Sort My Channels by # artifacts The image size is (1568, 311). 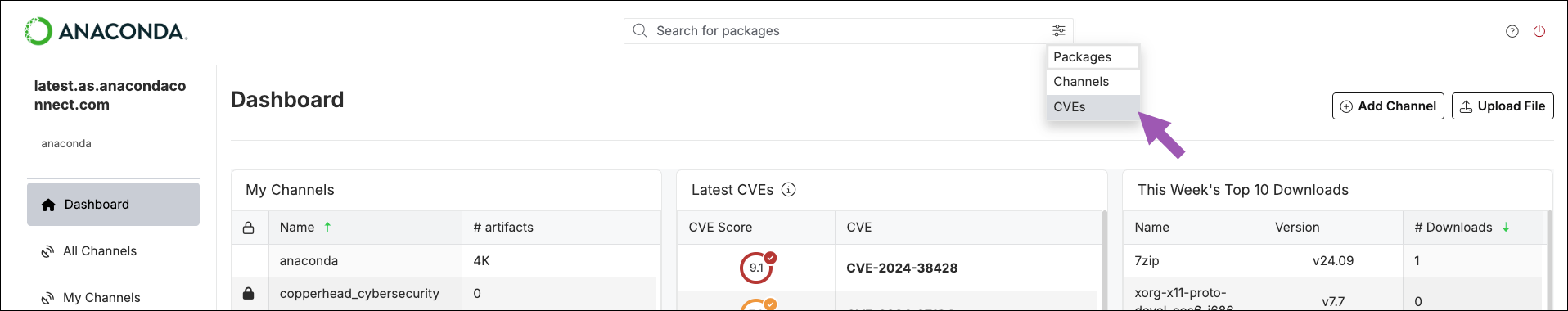coord(503,228)
